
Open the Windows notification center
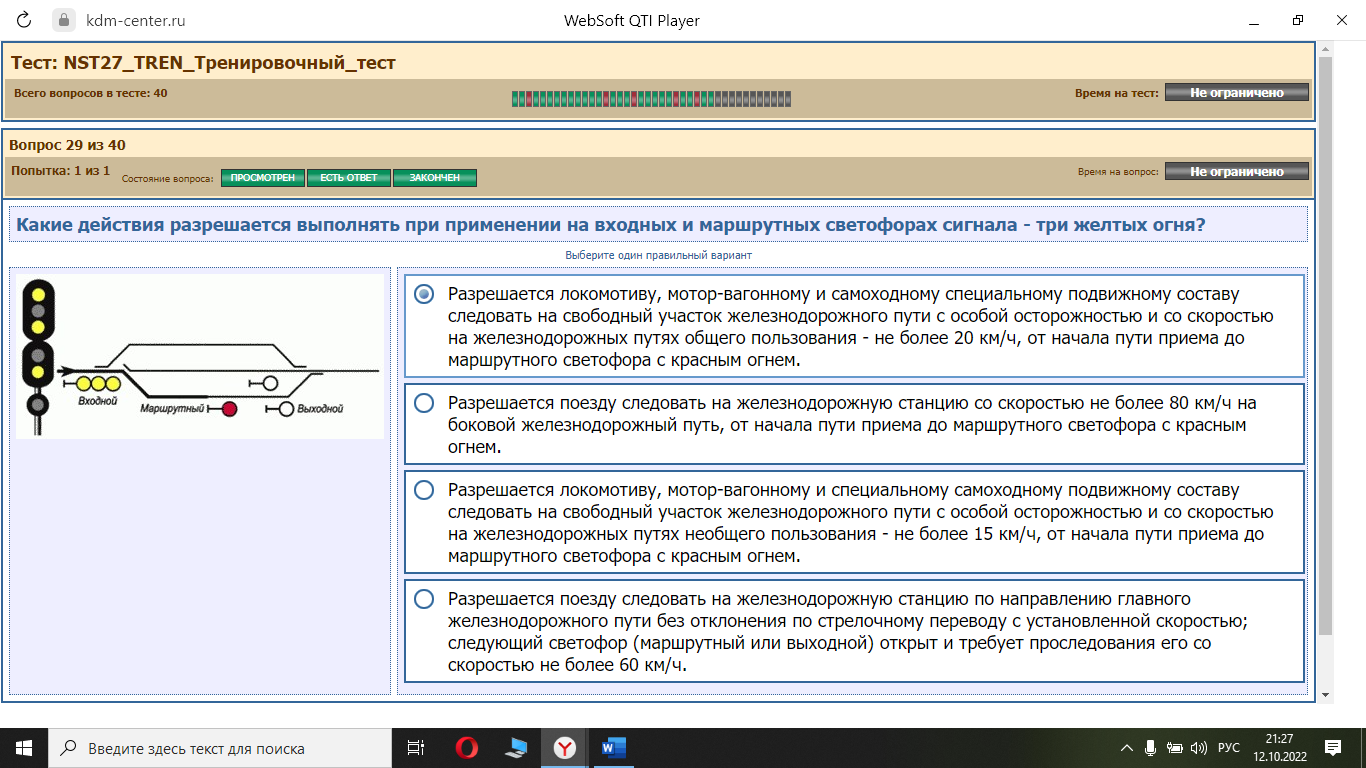1333,747
